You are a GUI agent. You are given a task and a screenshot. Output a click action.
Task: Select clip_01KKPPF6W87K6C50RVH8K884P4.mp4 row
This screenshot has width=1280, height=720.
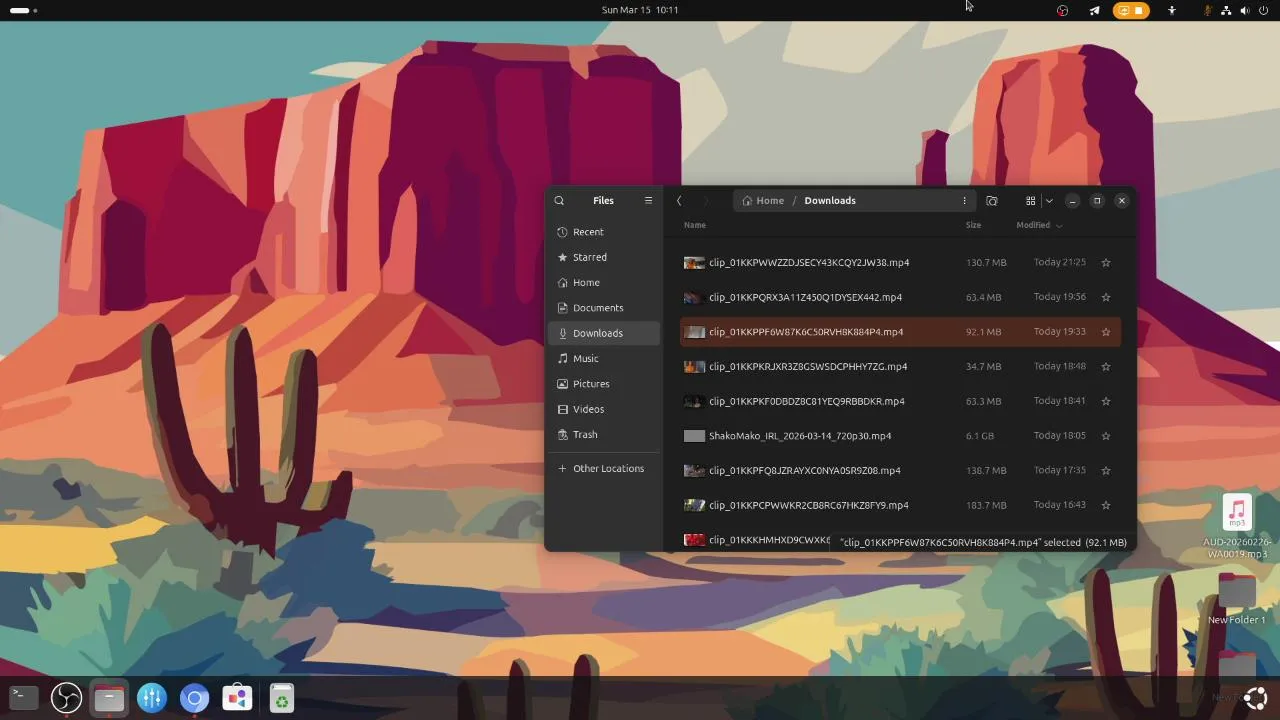tap(900, 332)
